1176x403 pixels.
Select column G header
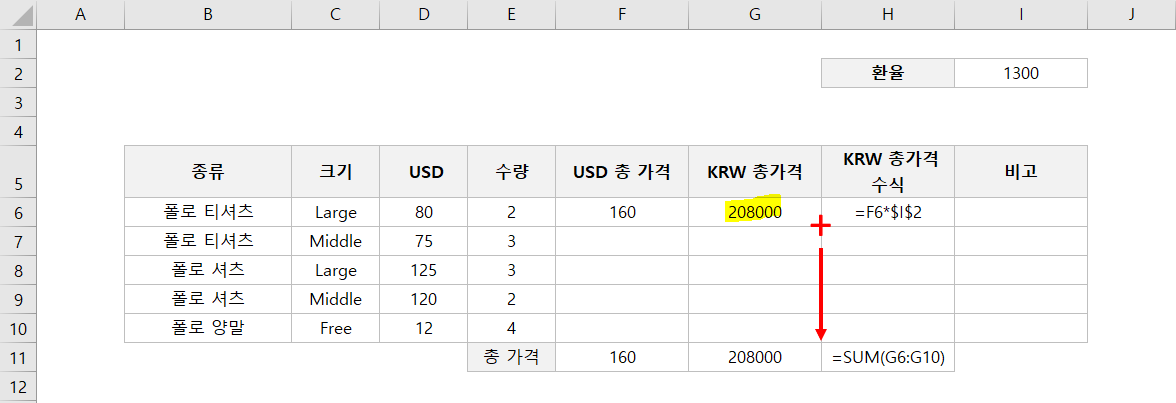754,15
